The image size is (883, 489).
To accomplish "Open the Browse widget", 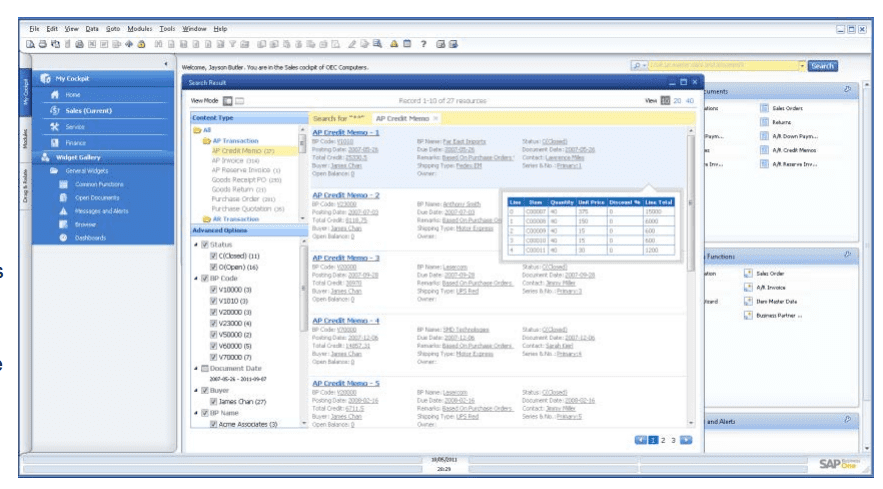I will (x=85, y=224).
